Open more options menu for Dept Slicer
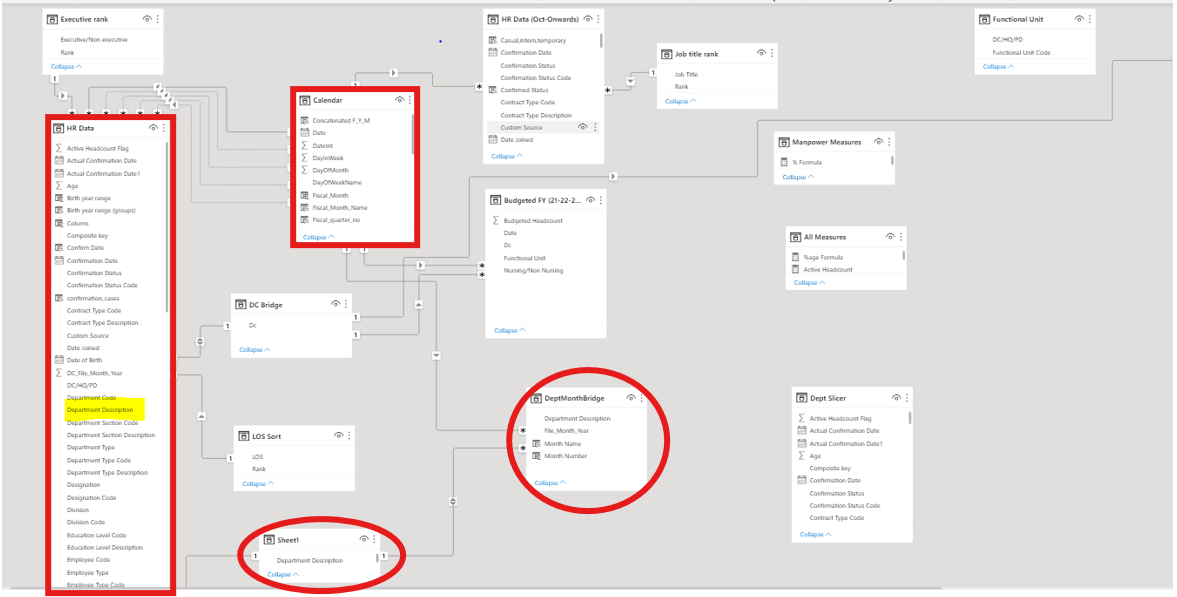This screenshot has width=1177, height=597. click(x=907, y=398)
